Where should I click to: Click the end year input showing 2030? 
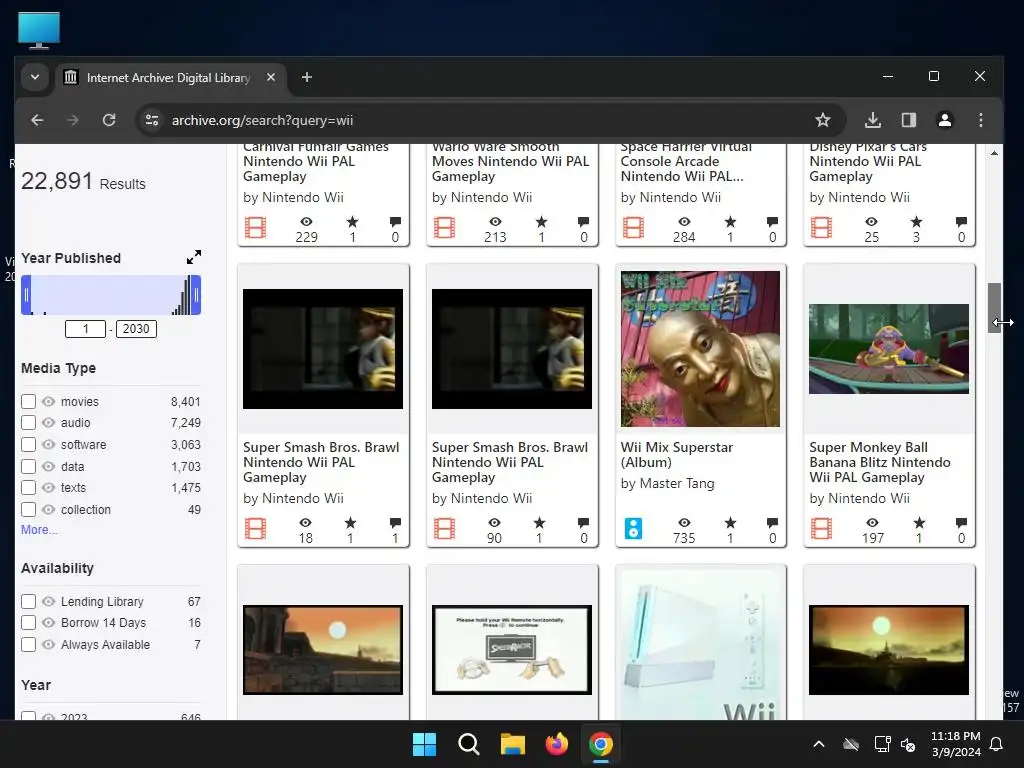136,328
